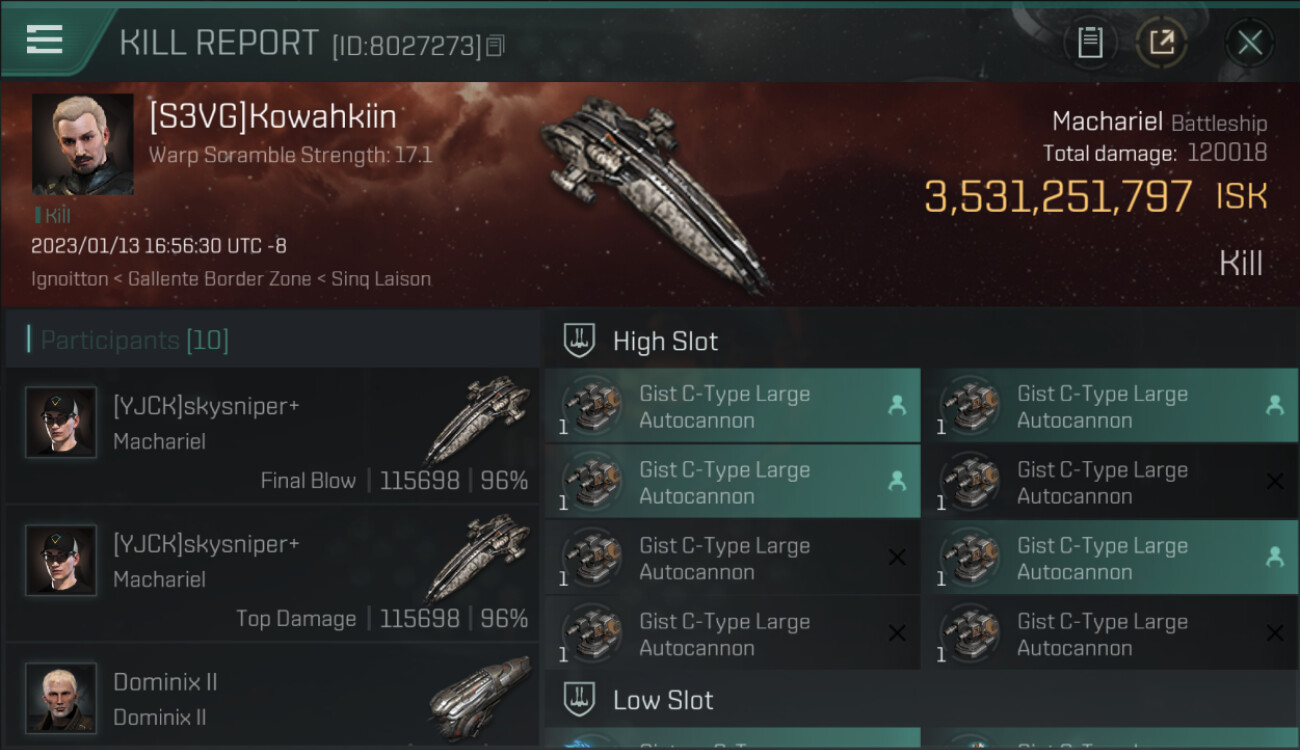Share the kill report externally
The image size is (1300, 750).
[x=1161, y=42]
